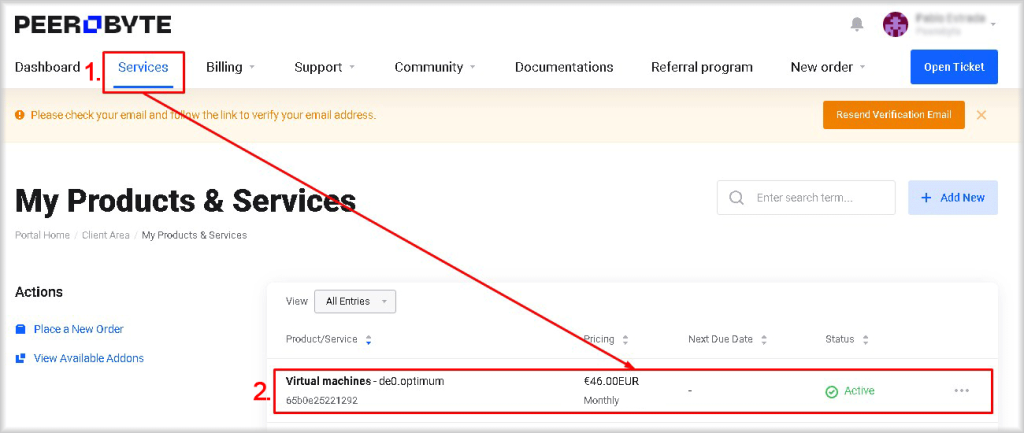The width and height of the screenshot is (1024, 433).
Task: Click the PeerObyte logo
Action: point(93,25)
